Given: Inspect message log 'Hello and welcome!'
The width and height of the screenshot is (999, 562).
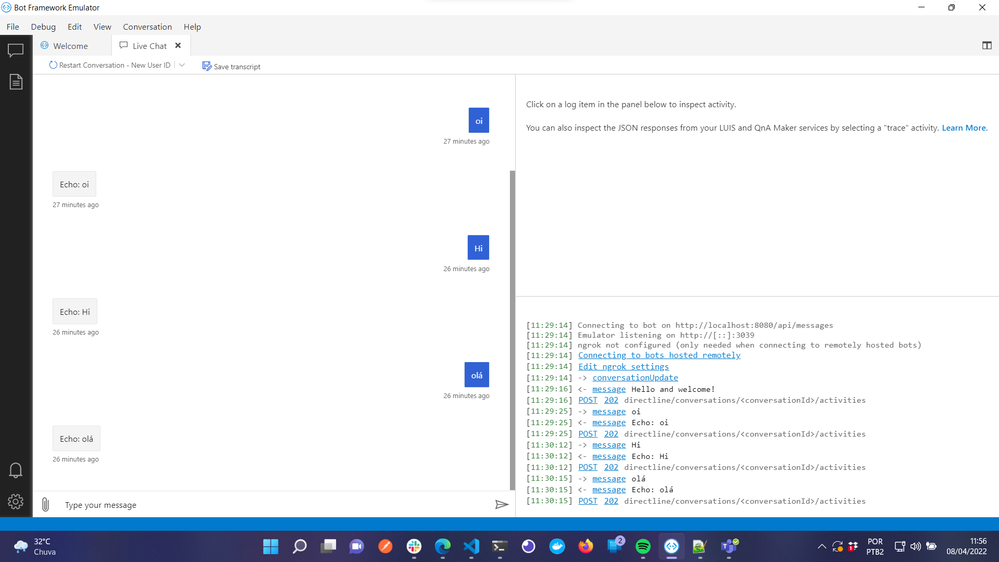Looking at the screenshot, I should click(x=609, y=389).
